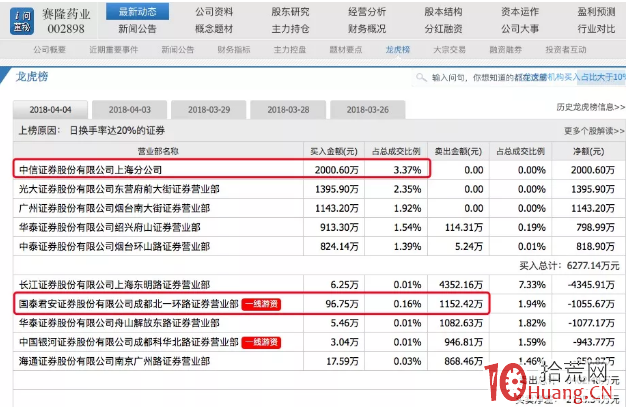
Task: Click the 买入总计 6277.14万元 summary text
Action: pos(569,266)
